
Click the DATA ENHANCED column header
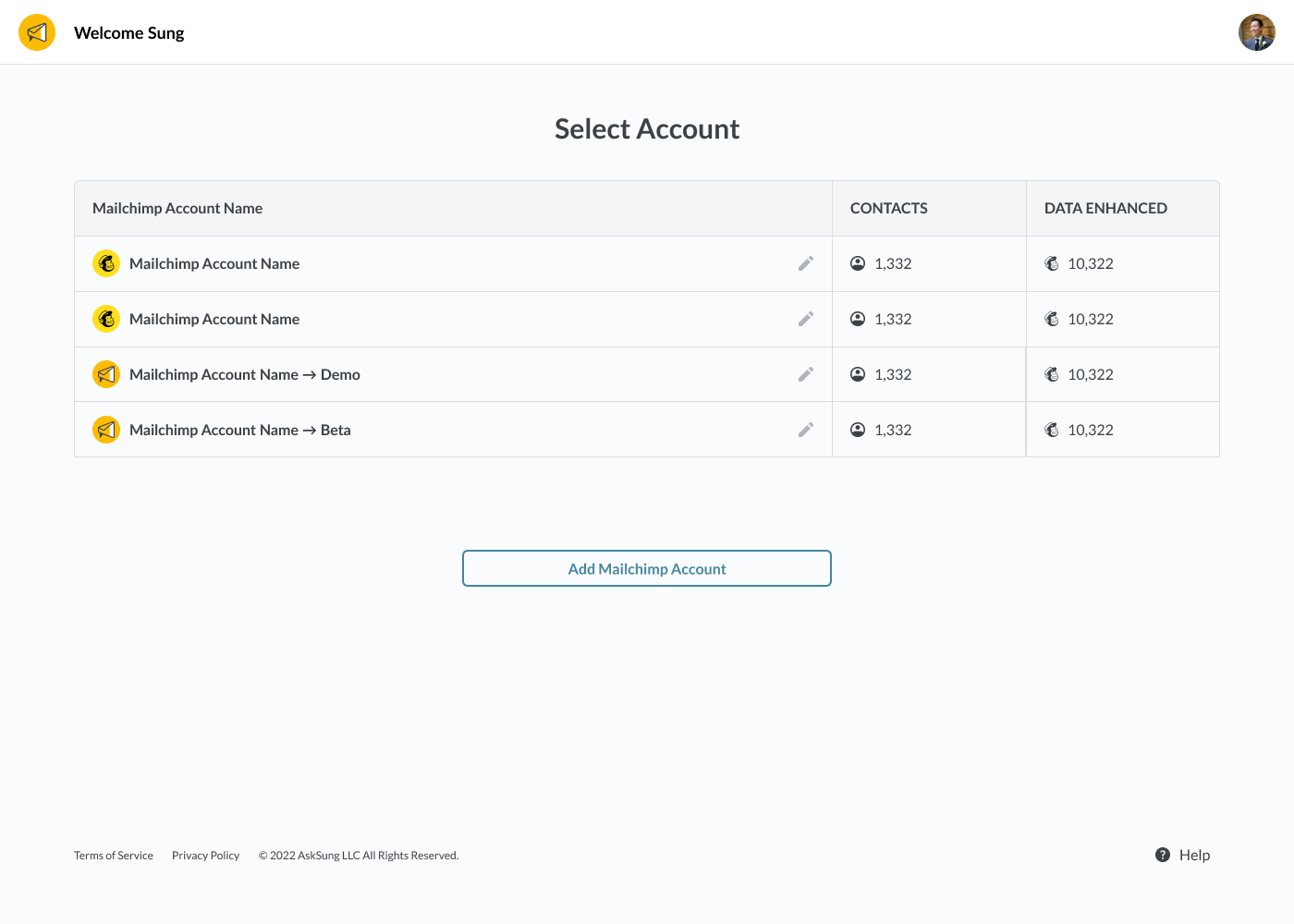1105,208
